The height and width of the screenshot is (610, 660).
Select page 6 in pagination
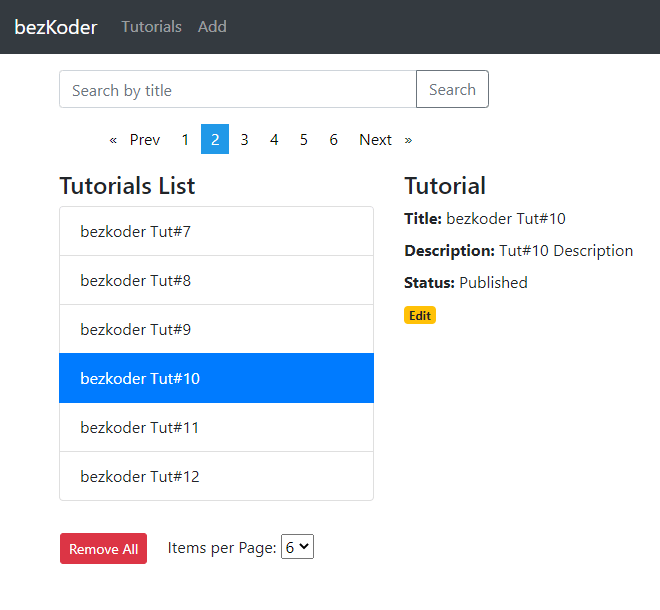pyautogui.click(x=333, y=139)
